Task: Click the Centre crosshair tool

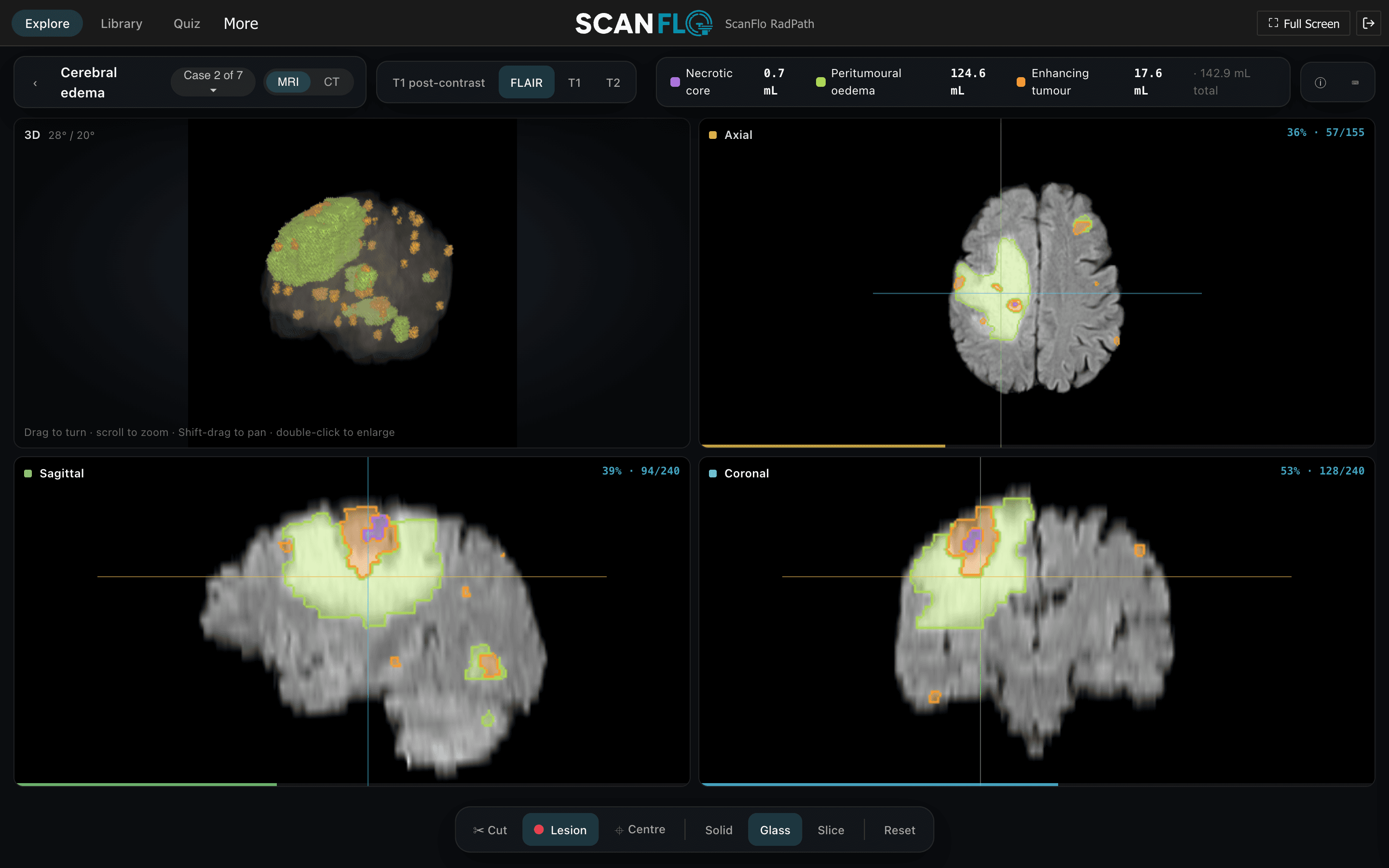Action: point(640,829)
